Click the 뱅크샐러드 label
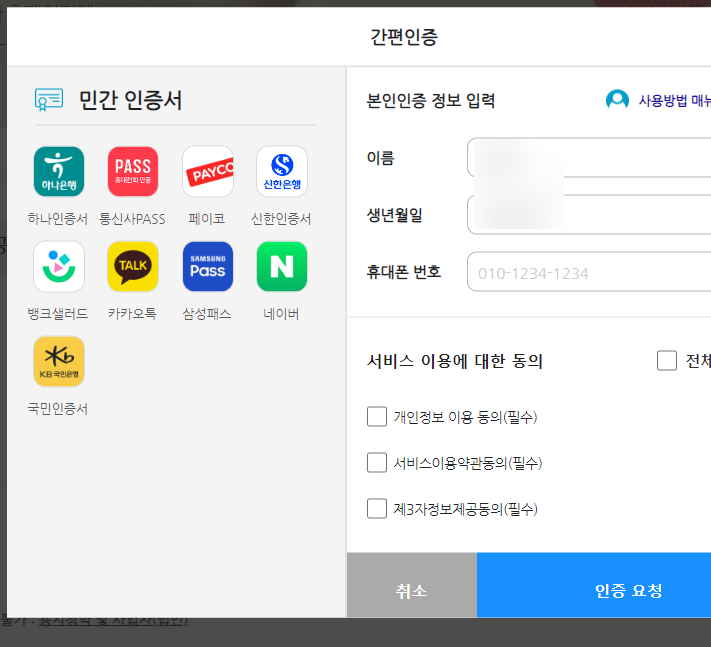The image size is (711, 647). click(x=58, y=314)
